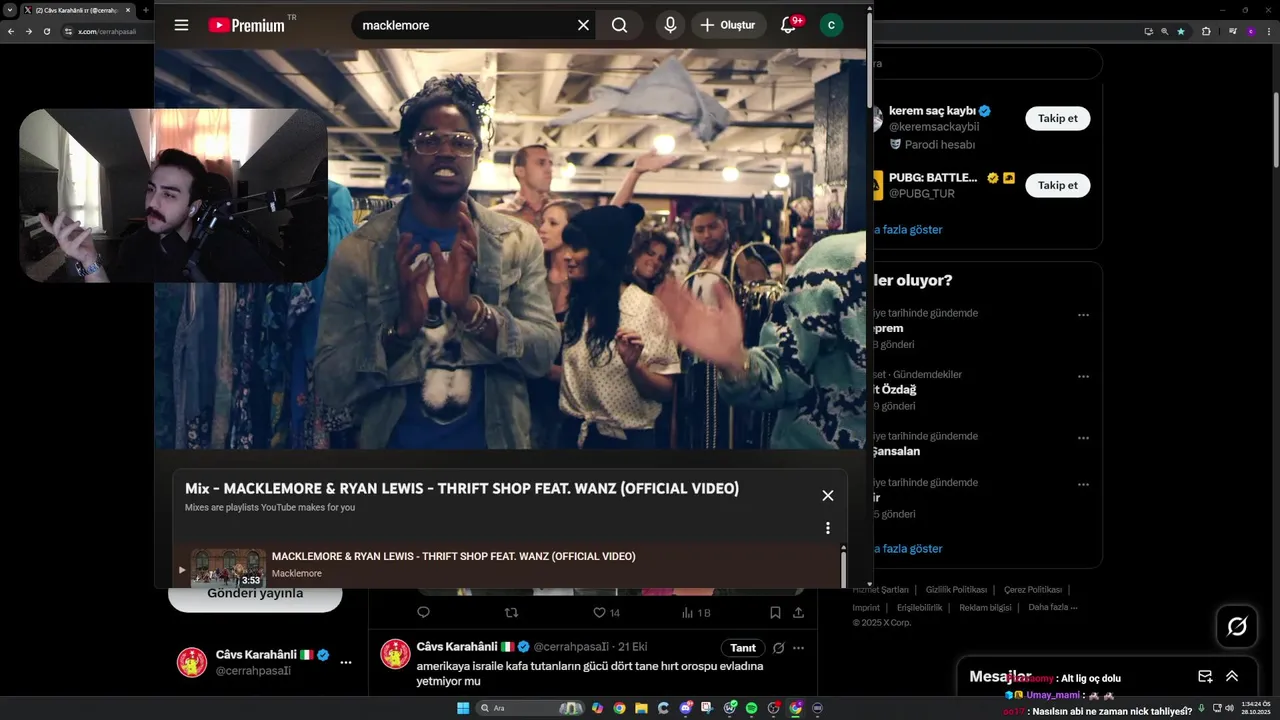View post analytics showing 18
1280x720 pixels.
coord(696,613)
